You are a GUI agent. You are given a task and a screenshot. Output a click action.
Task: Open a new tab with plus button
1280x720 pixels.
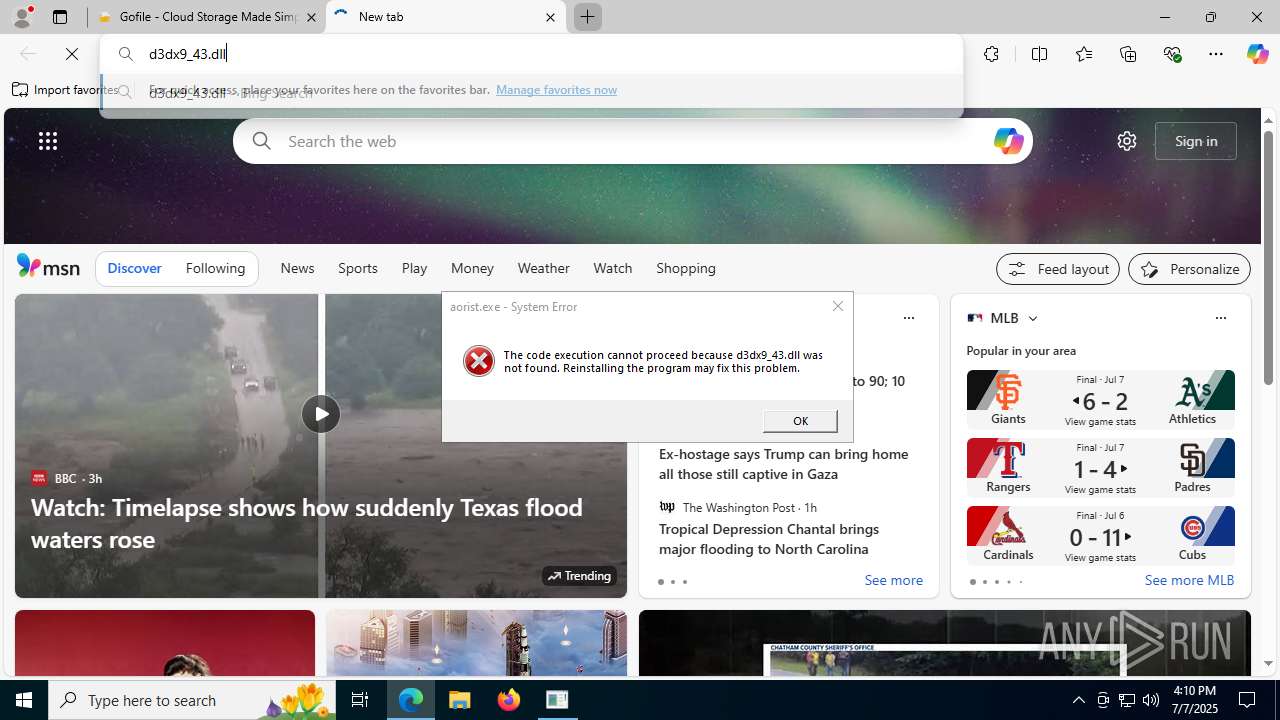click(587, 17)
